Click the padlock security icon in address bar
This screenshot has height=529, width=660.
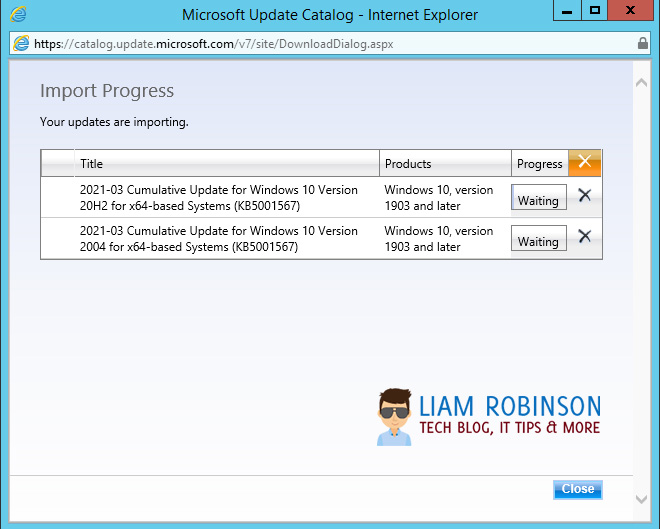click(643, 43)
